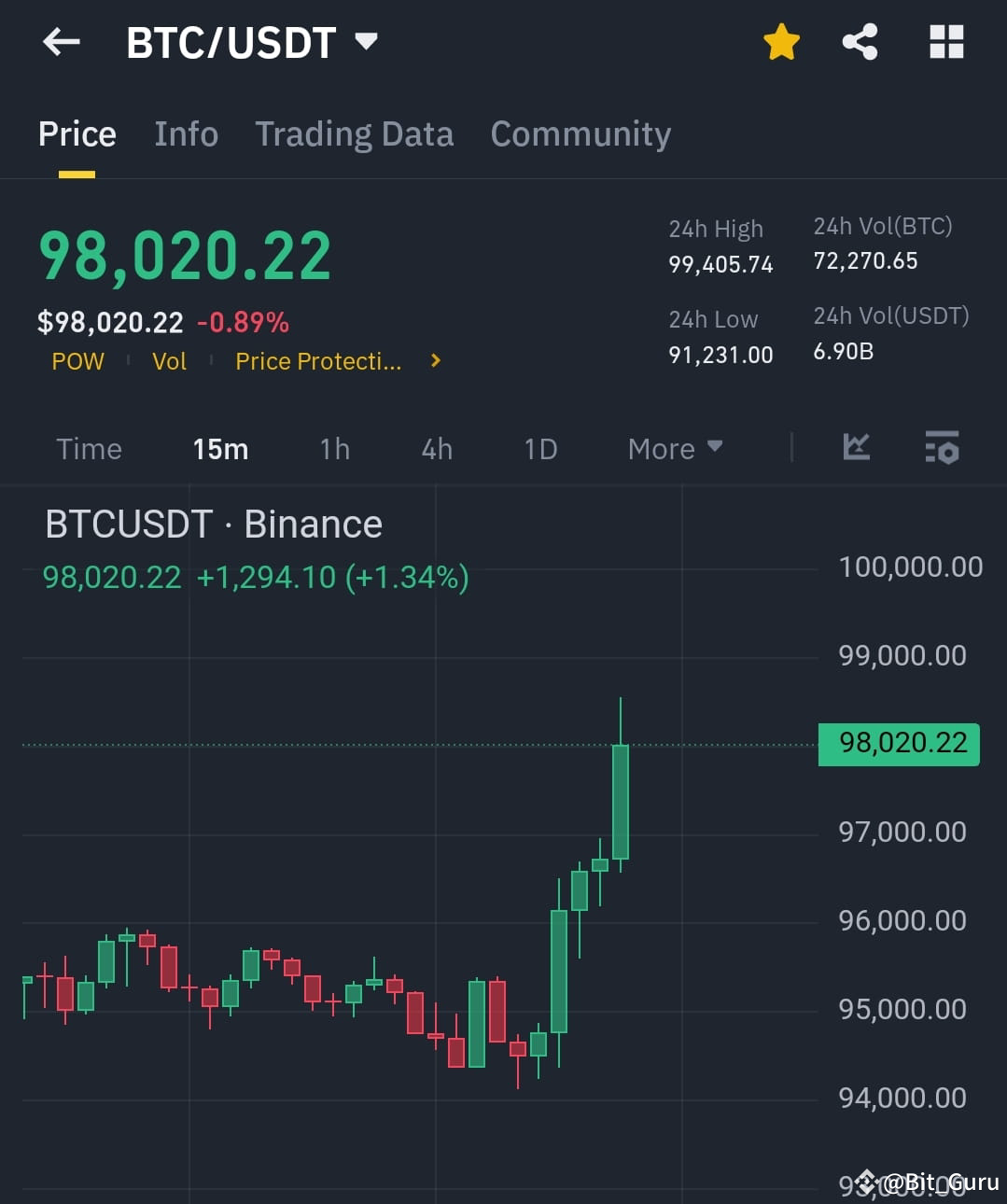Tap the green 98,020.22 price axis label
Image resolution: width=1007 pixels, height=1204 pixels.
(x=898, y=744)
